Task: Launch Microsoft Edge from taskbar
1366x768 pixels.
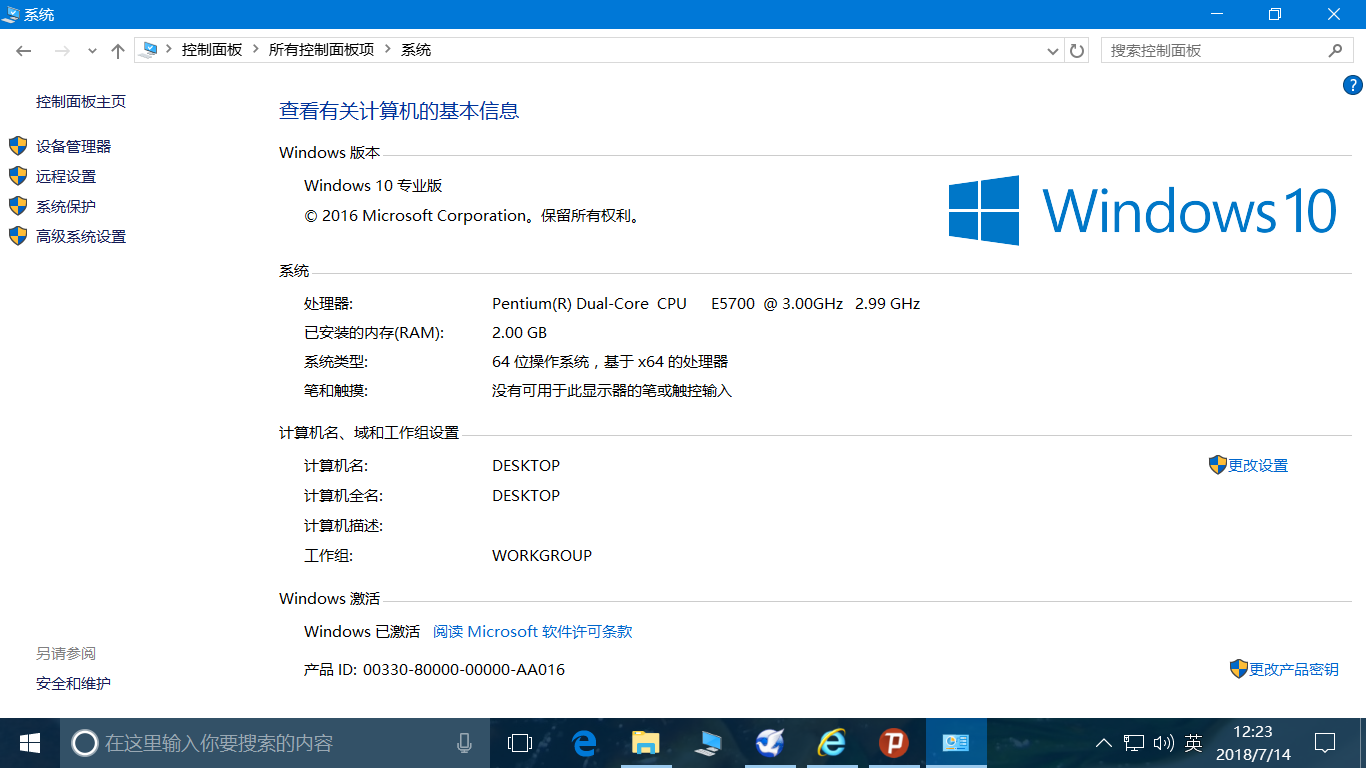Action: coord(584,743)
